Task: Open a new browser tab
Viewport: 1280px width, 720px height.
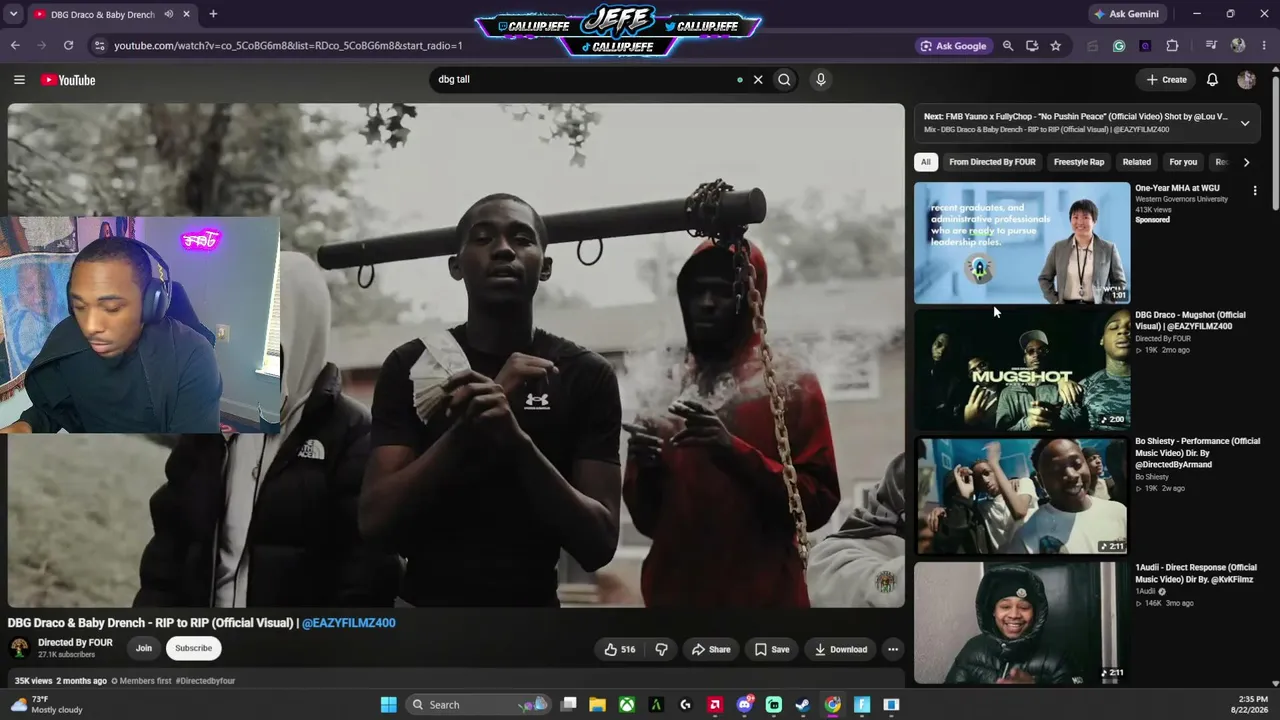Action: point(213,14)
